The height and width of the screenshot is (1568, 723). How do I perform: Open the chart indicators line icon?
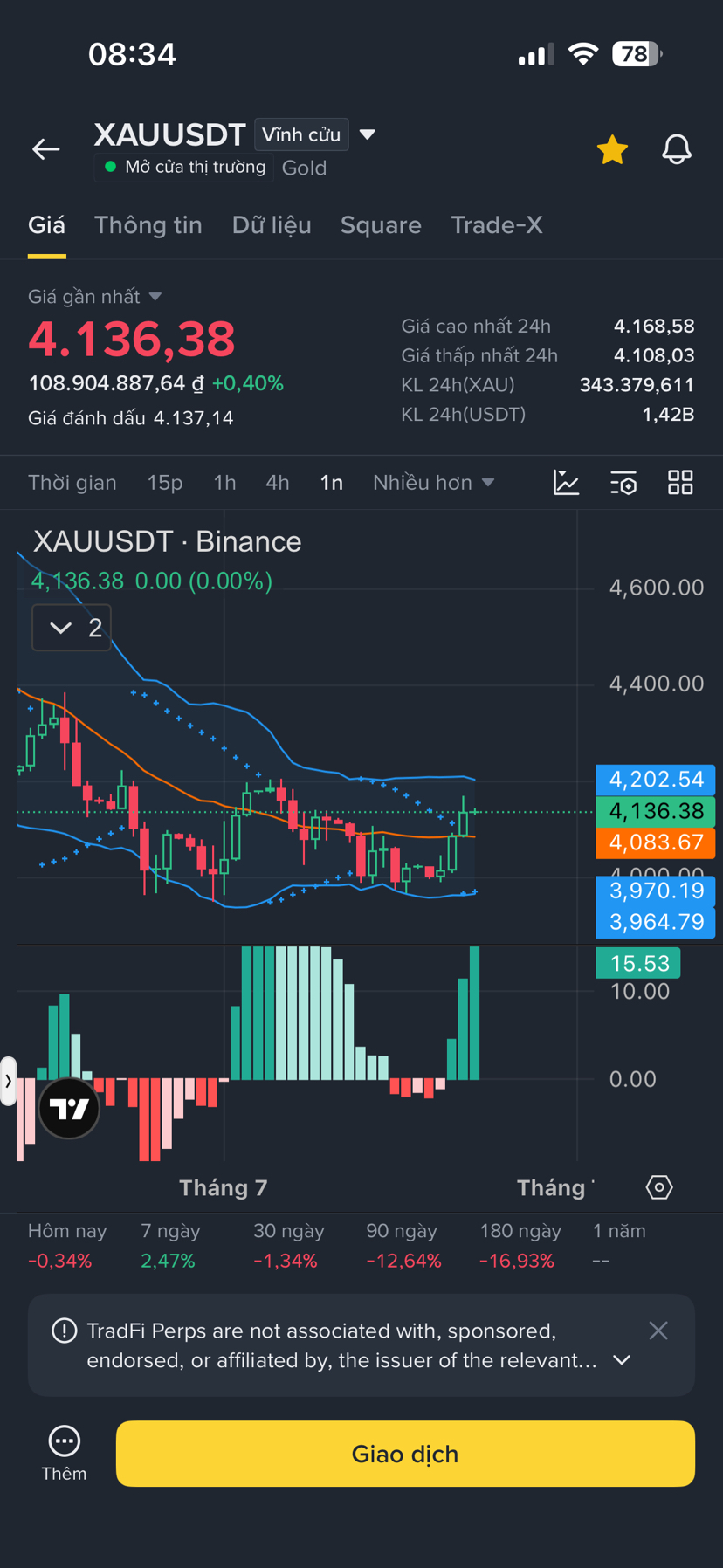coord(566,482)
